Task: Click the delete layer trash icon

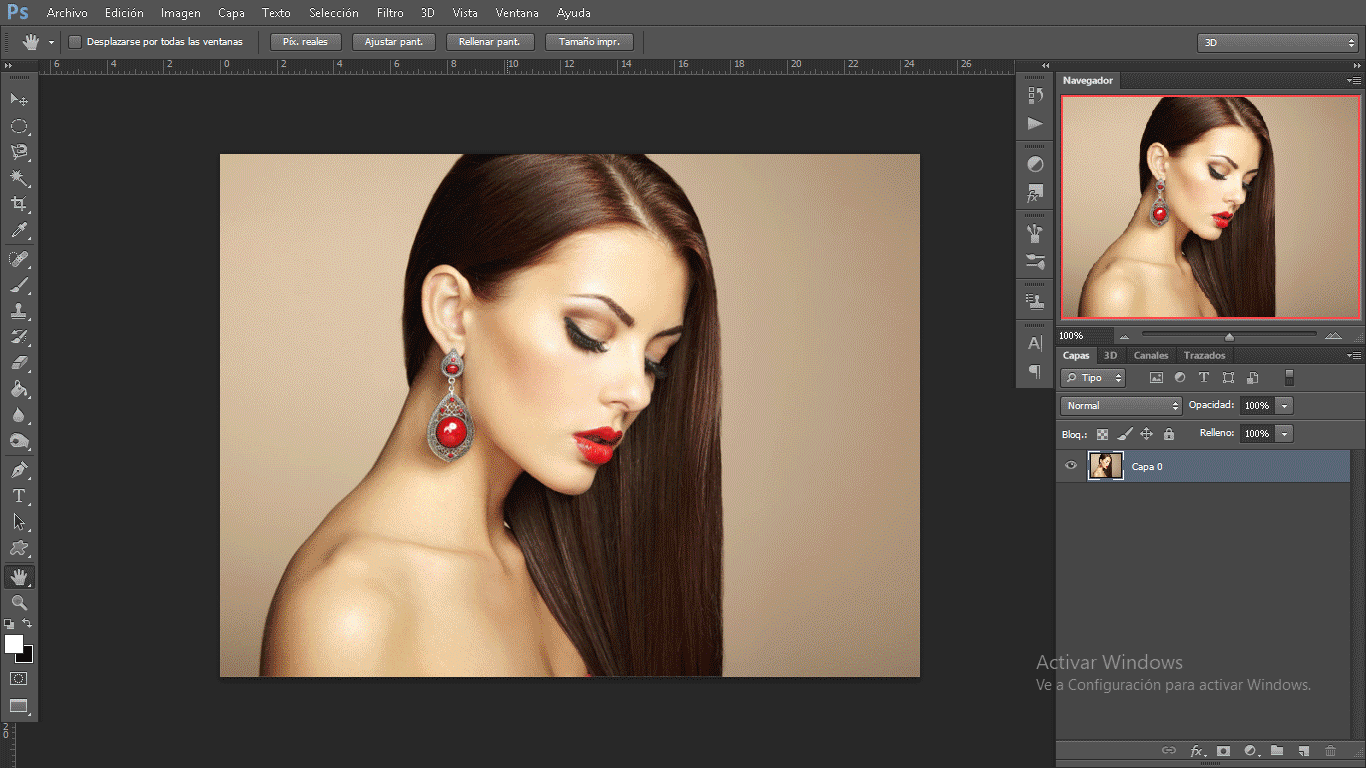Action: [x=1330, y=750]
